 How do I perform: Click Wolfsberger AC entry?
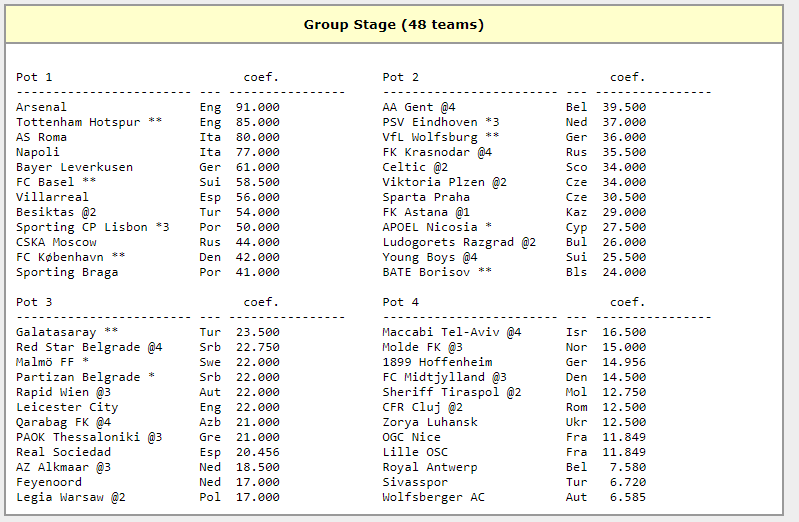click(434, 497)
